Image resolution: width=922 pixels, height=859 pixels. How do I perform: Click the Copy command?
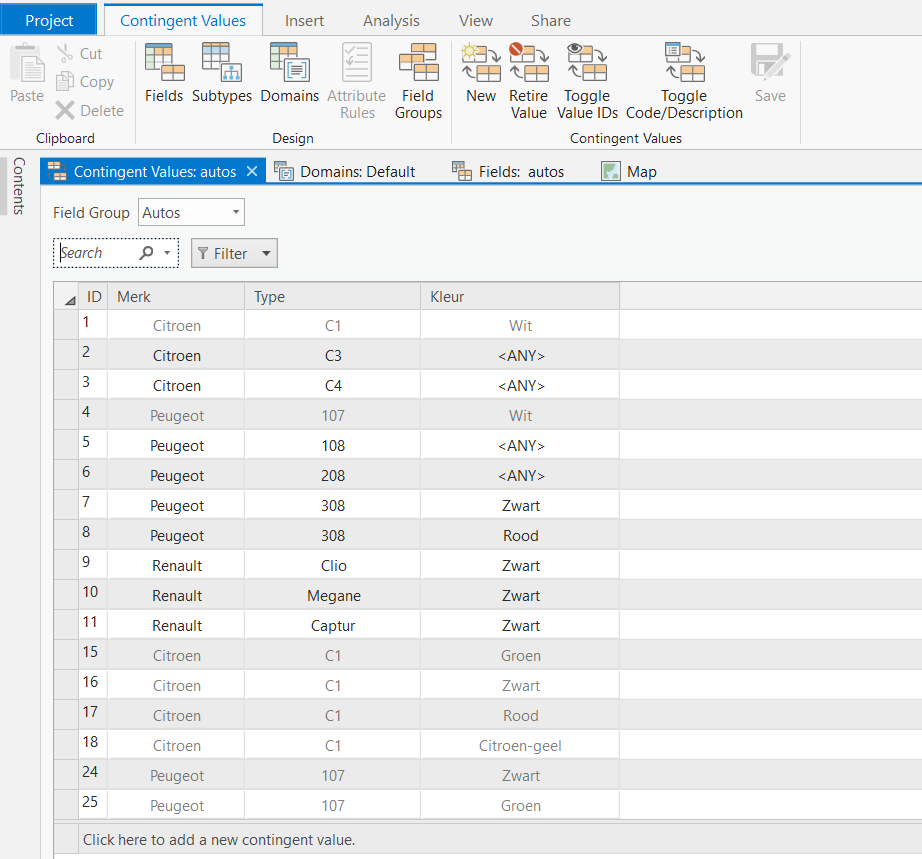85,82
